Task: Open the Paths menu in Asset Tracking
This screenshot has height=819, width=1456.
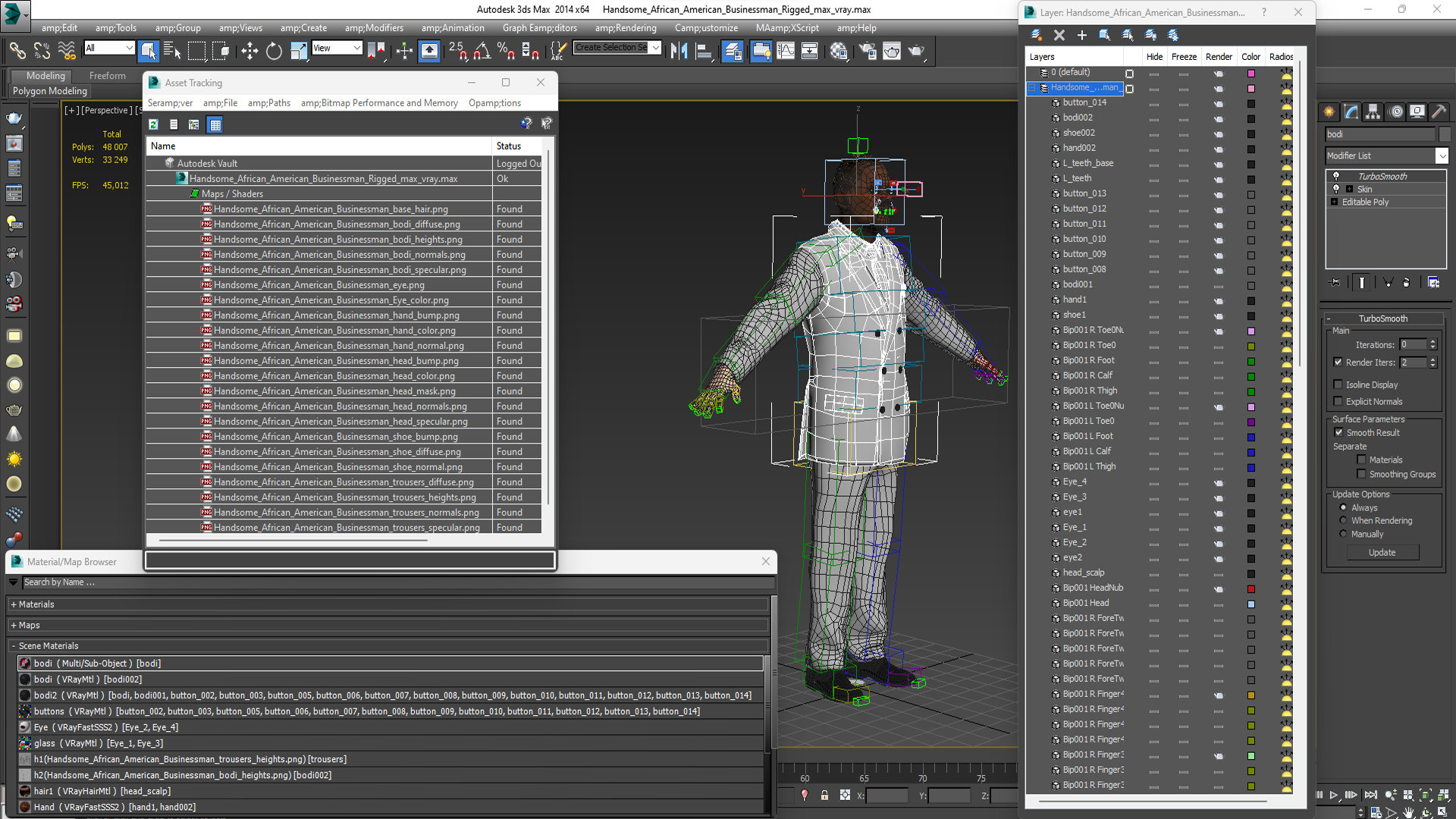Action: pyautogui.click(x=269, y=103)
